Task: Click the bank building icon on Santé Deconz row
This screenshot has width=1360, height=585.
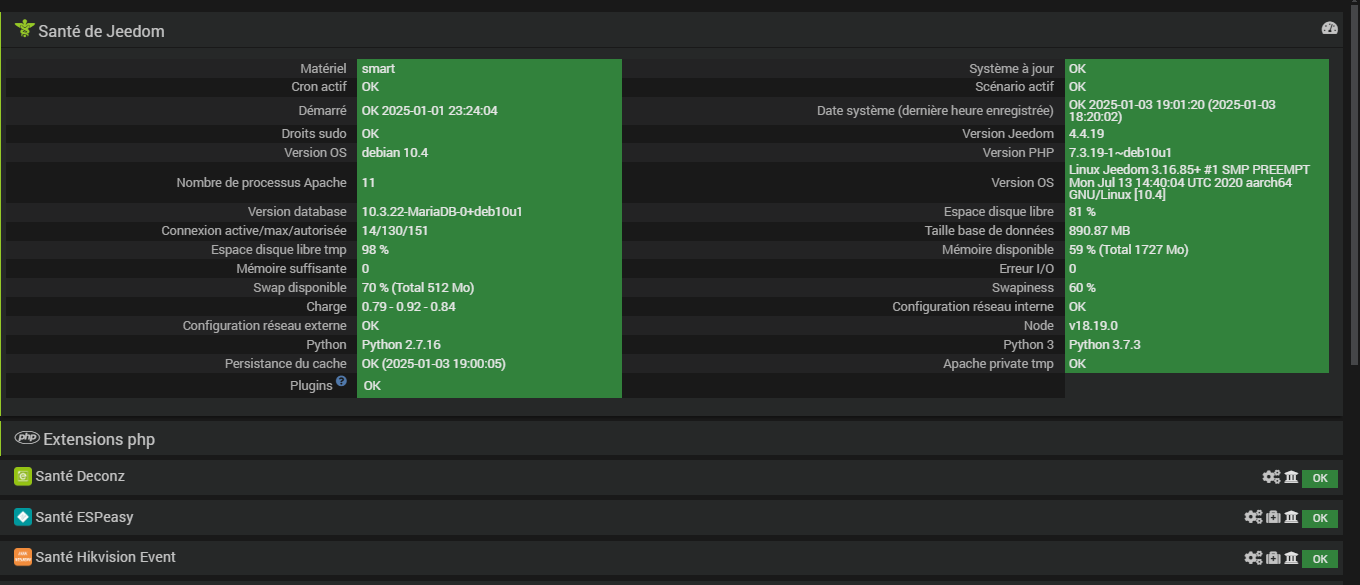Action: [1291, 477]
